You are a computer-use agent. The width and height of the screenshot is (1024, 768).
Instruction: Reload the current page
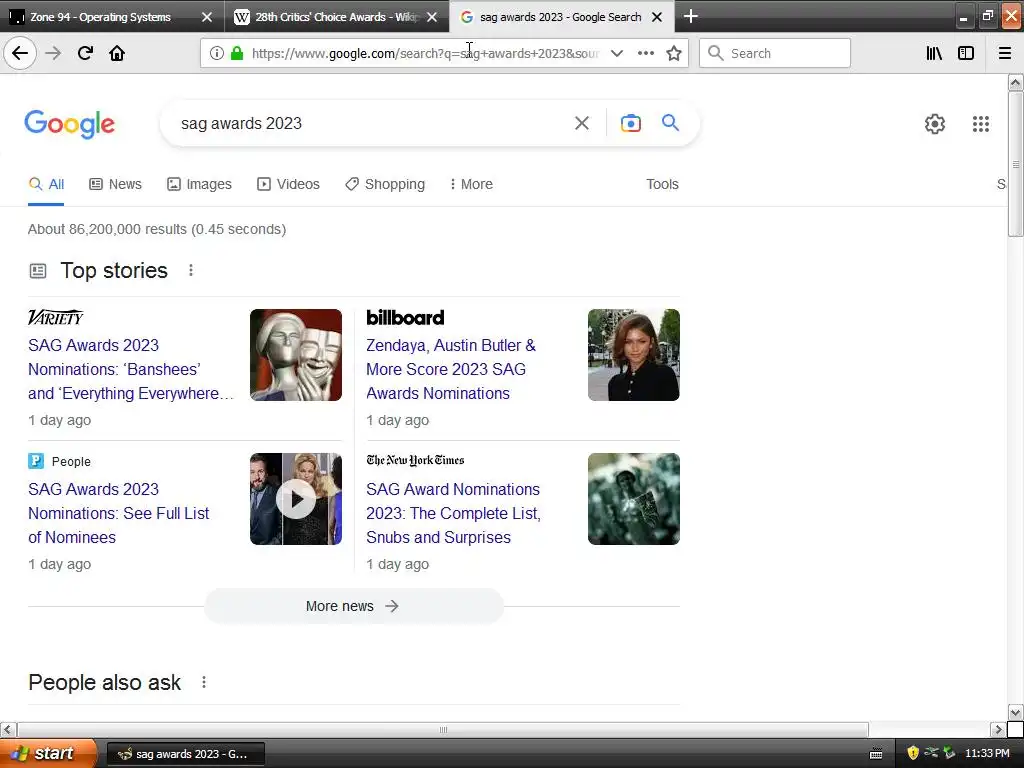click(85, 53)
